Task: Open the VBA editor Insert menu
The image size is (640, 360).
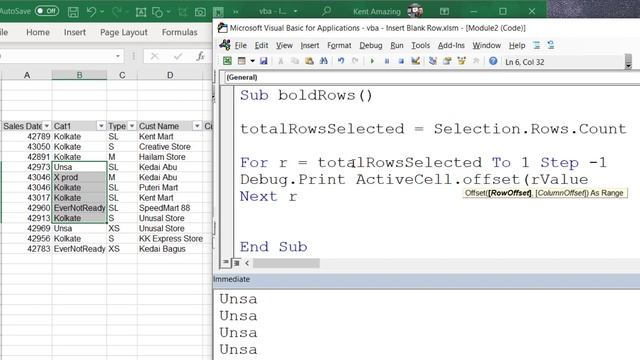Action: point(310,45)
